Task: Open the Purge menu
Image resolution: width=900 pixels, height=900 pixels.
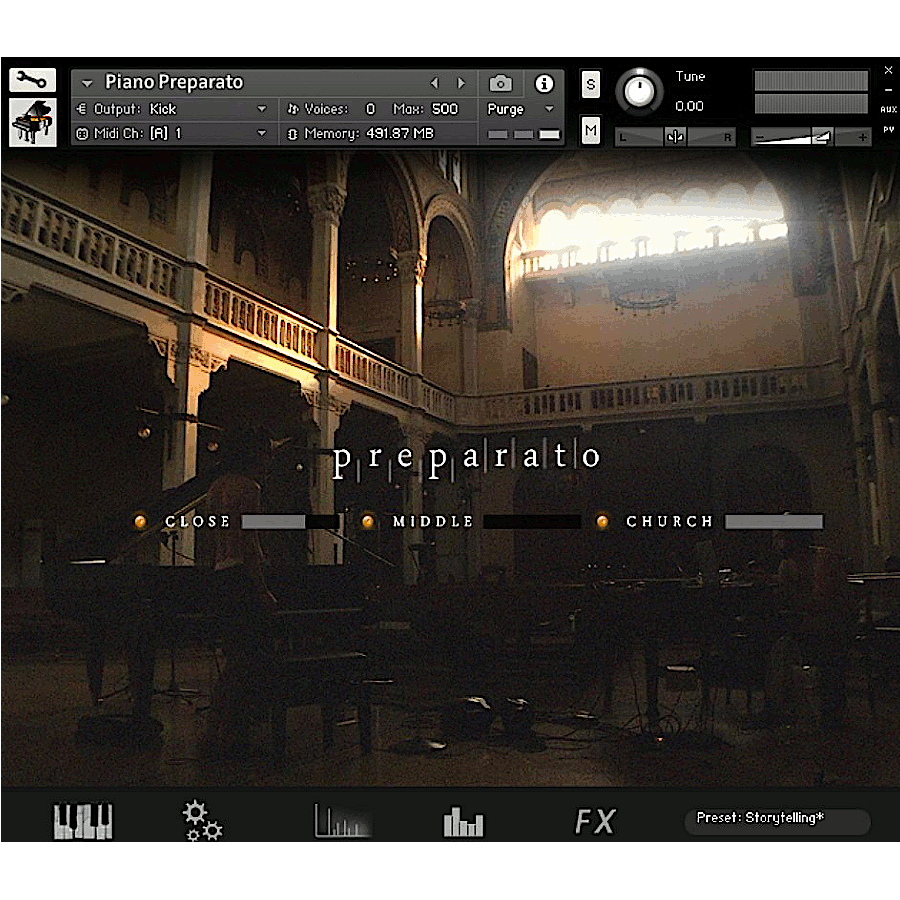Action: (x=520, y=109)
